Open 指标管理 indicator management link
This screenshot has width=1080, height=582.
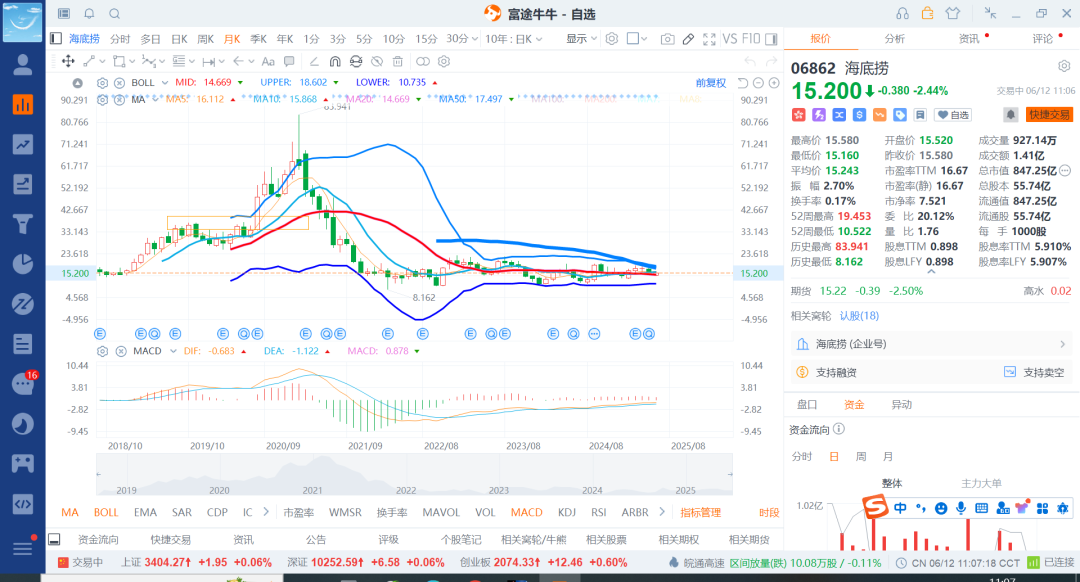coord(700,512)
